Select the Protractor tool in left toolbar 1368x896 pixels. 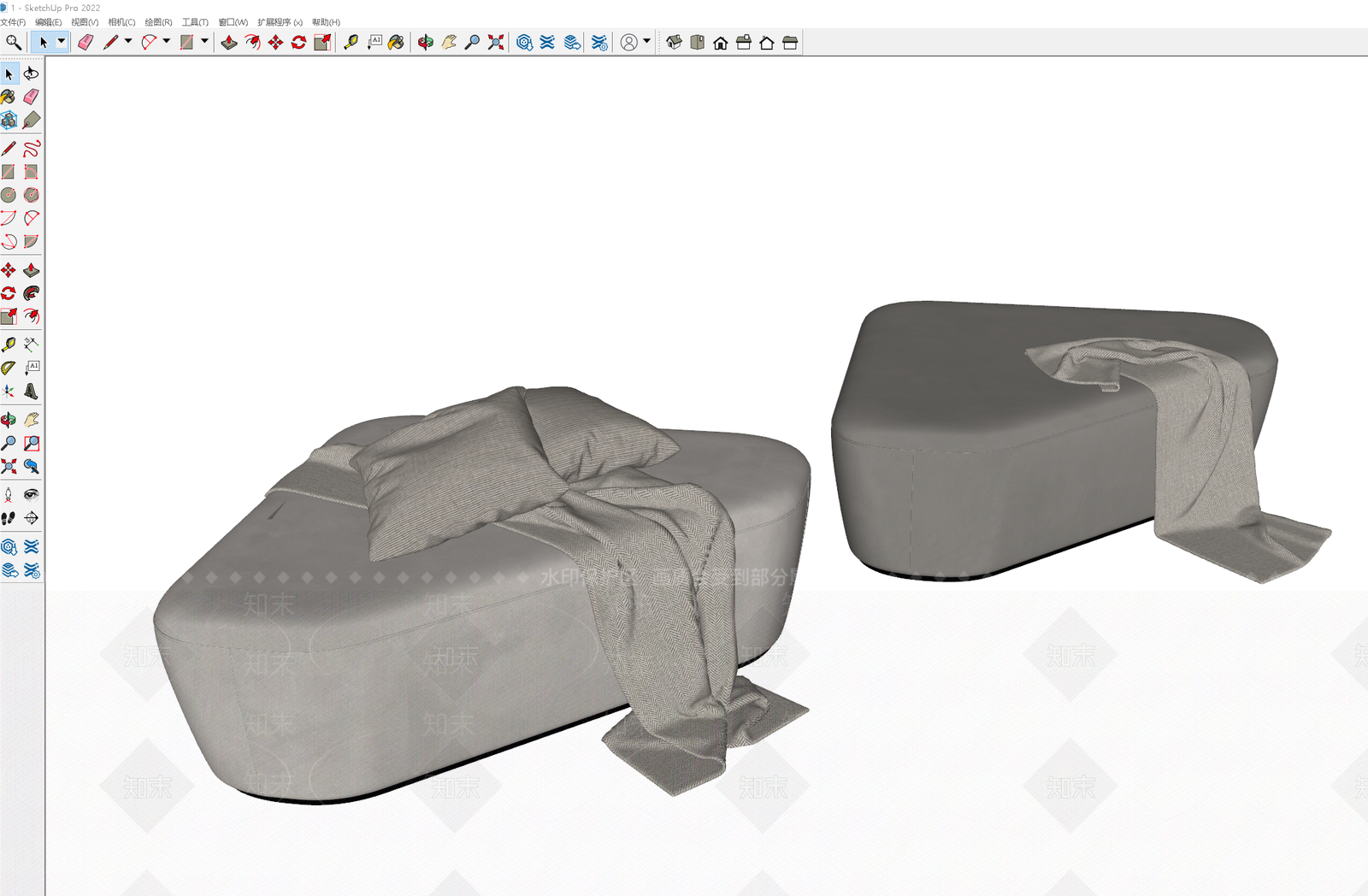point(9,368)
